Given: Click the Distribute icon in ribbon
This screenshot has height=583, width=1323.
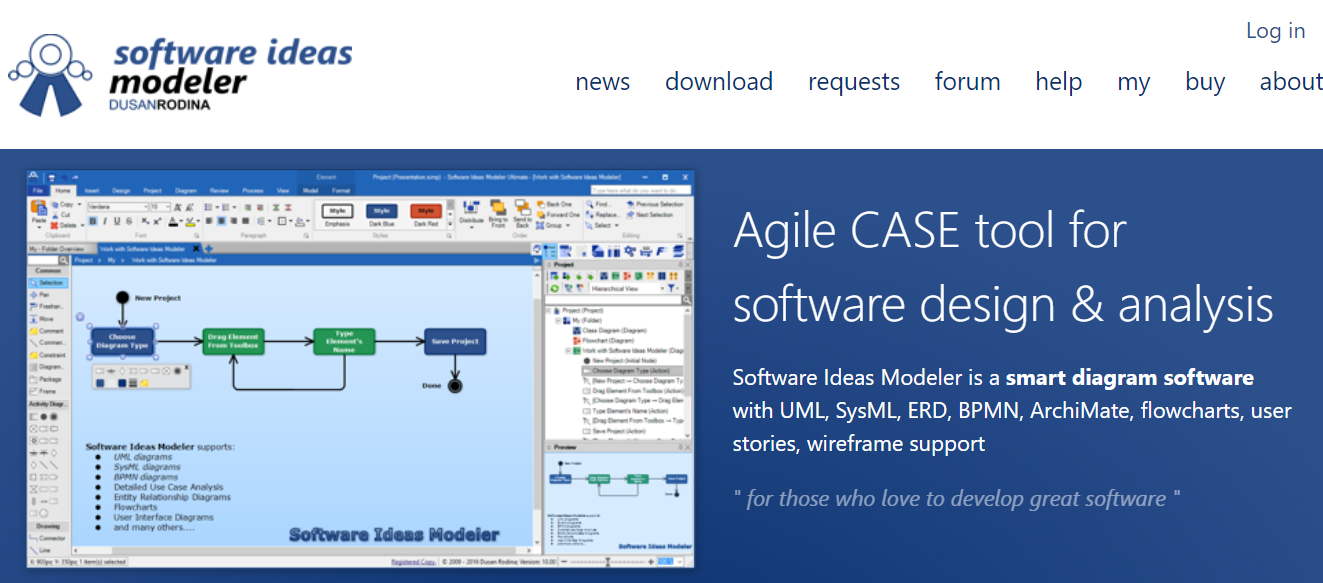Looking at the screenshot, I should (x=471, y=214).
